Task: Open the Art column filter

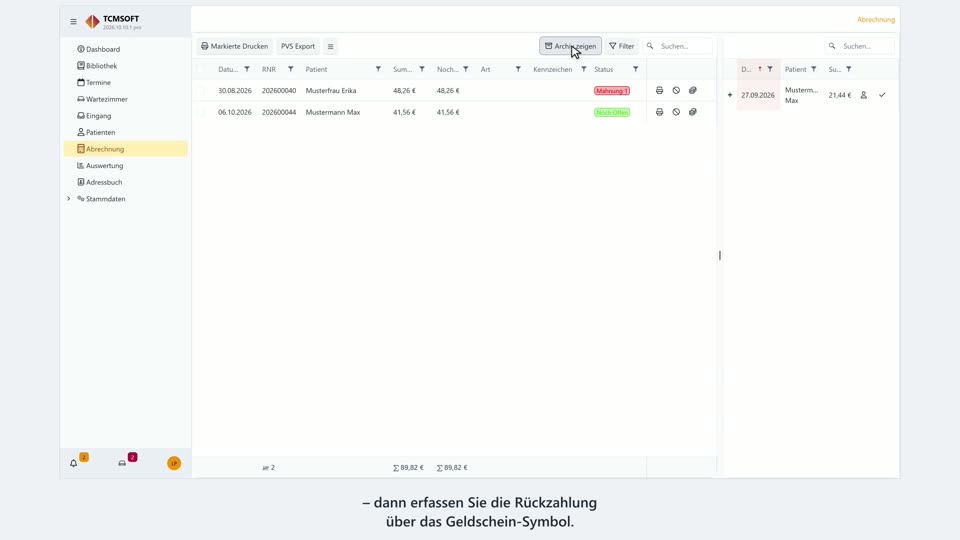Action: tap(518, 69)
